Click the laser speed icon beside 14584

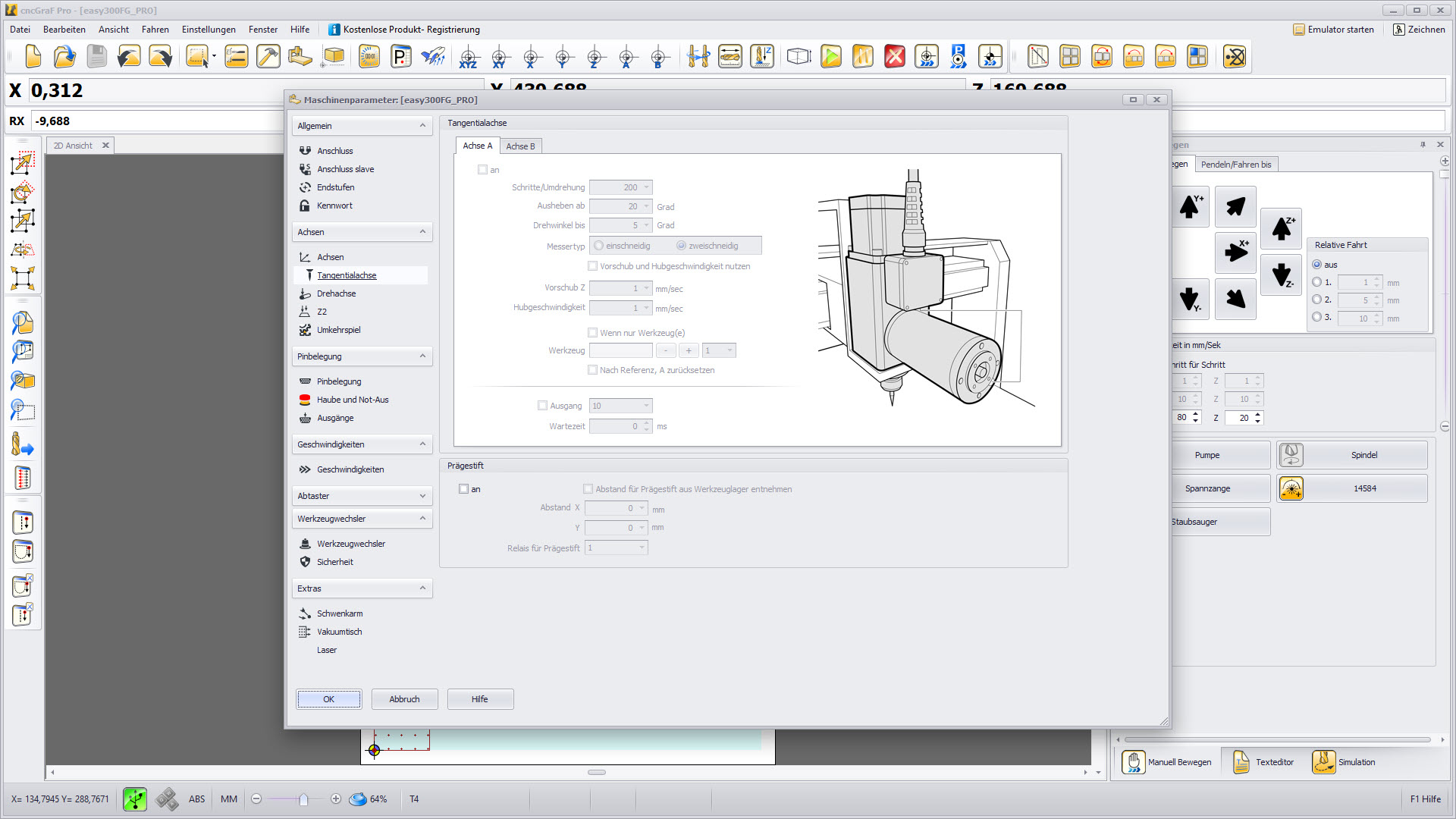(x=1291, y=488)
